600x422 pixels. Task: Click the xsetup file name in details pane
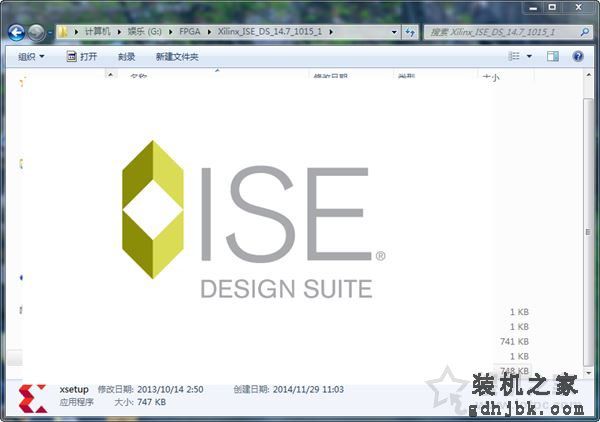point(74,389)
